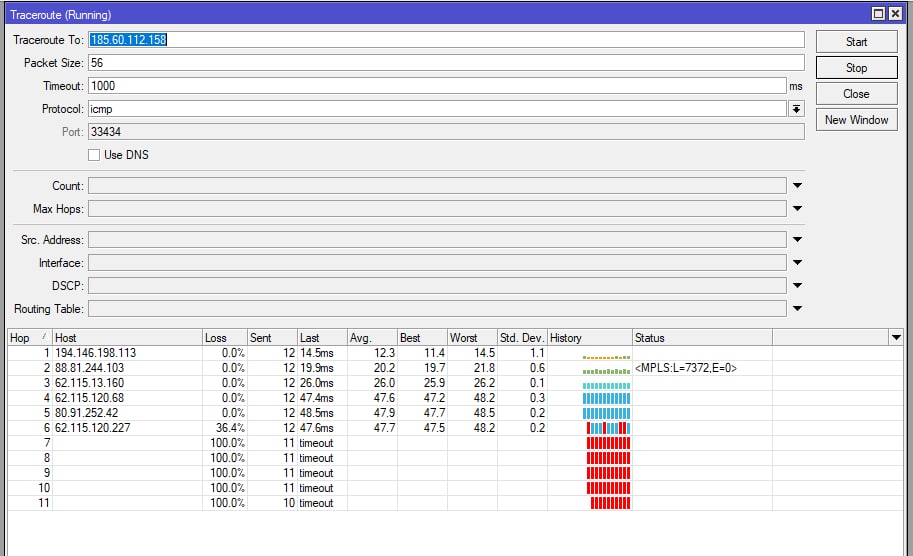Expand the Max Hops field arrow

pyautogui.click(x=797, y=208)
